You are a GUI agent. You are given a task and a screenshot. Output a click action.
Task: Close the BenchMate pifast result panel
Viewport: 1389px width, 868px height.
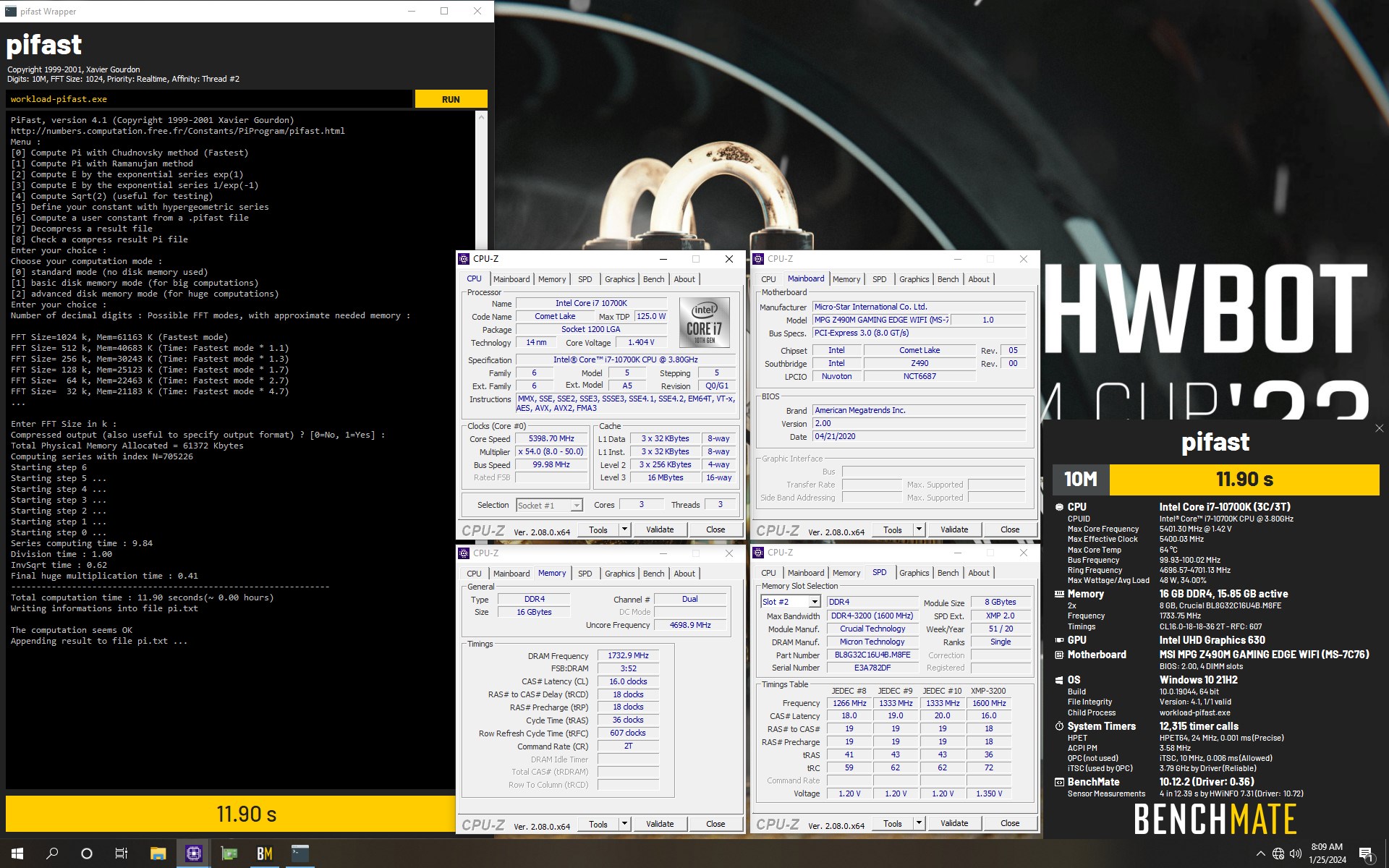pyautogui.click(x=1379, y=428)
